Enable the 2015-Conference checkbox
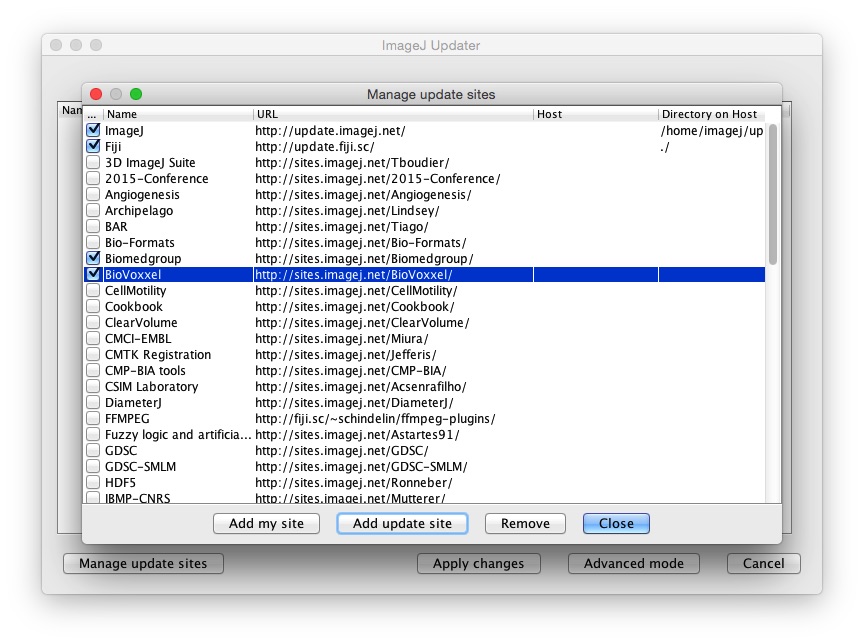Screen dimensions: 864x644 click(93, 178)
